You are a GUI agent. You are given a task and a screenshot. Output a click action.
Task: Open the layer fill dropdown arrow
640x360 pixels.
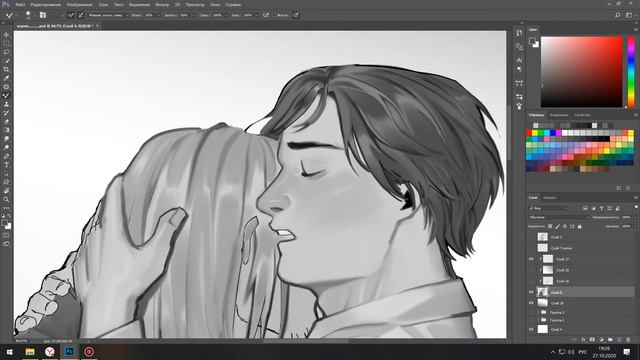[635, 226]
